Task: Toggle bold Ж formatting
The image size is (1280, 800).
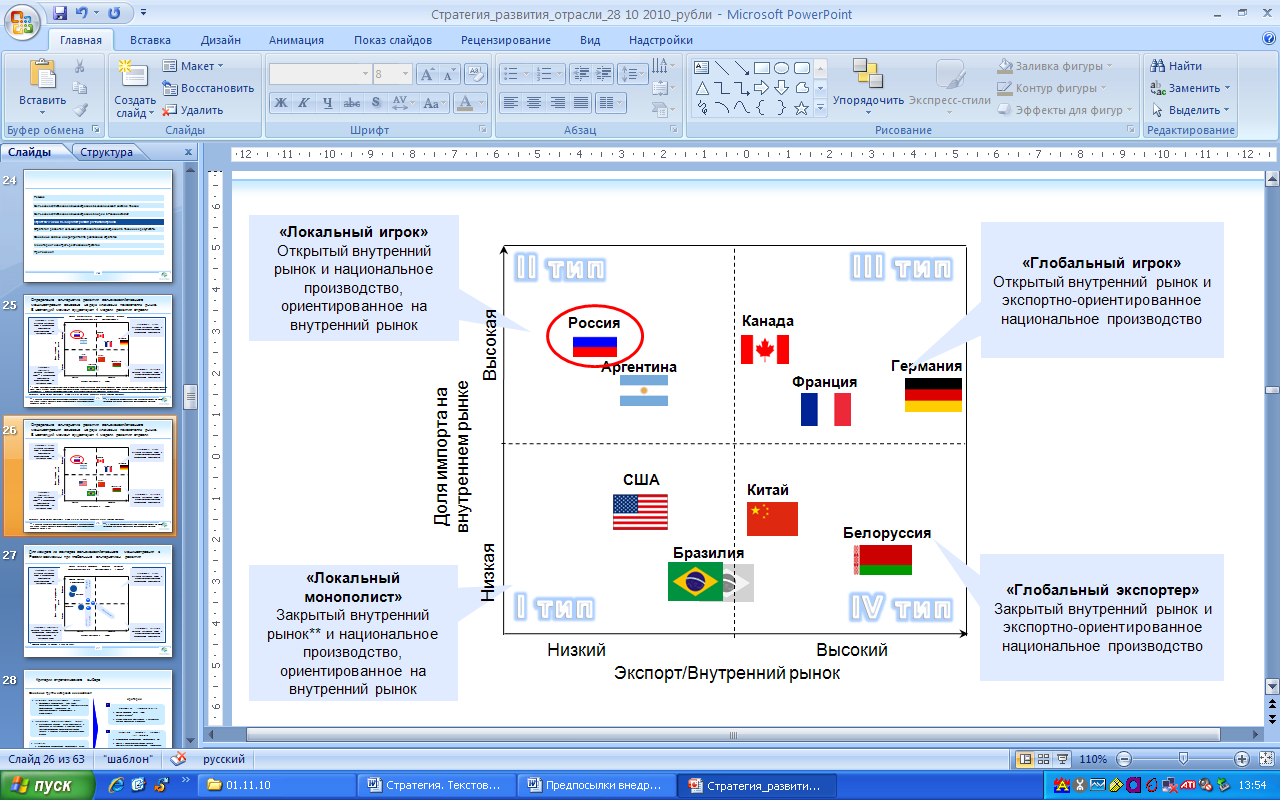Action: pos(281,102)
